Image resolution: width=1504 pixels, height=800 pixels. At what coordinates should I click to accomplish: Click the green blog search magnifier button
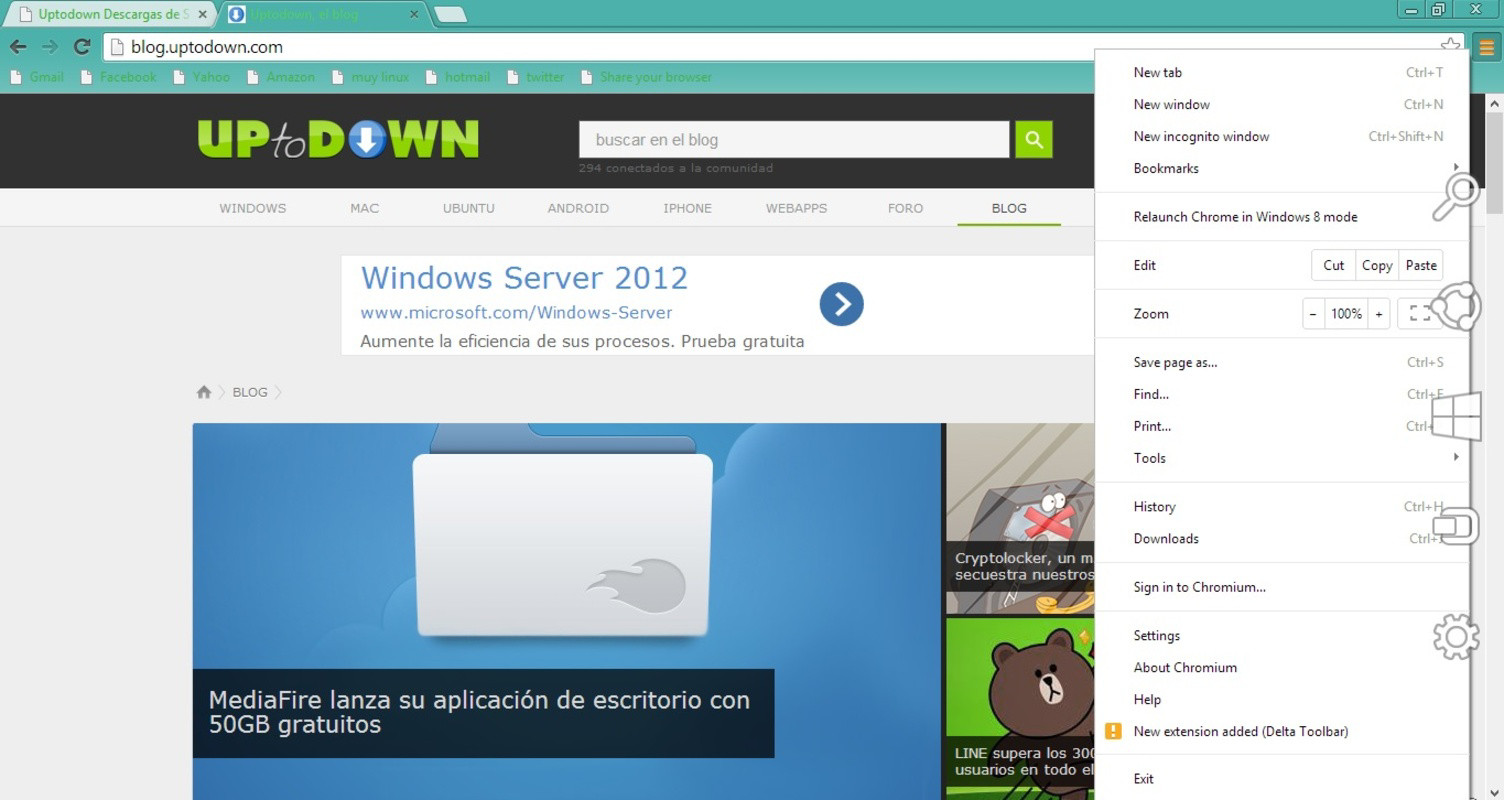[x=1034, y=140]
